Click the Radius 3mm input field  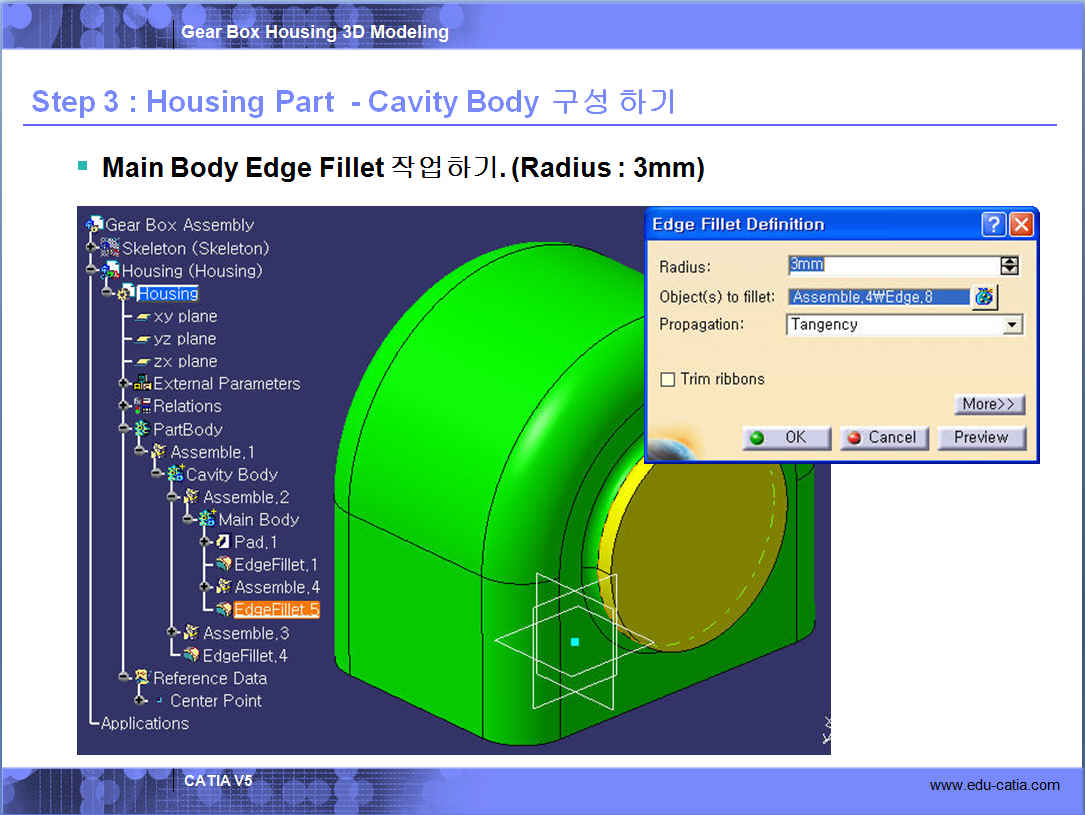pos(892,265)
